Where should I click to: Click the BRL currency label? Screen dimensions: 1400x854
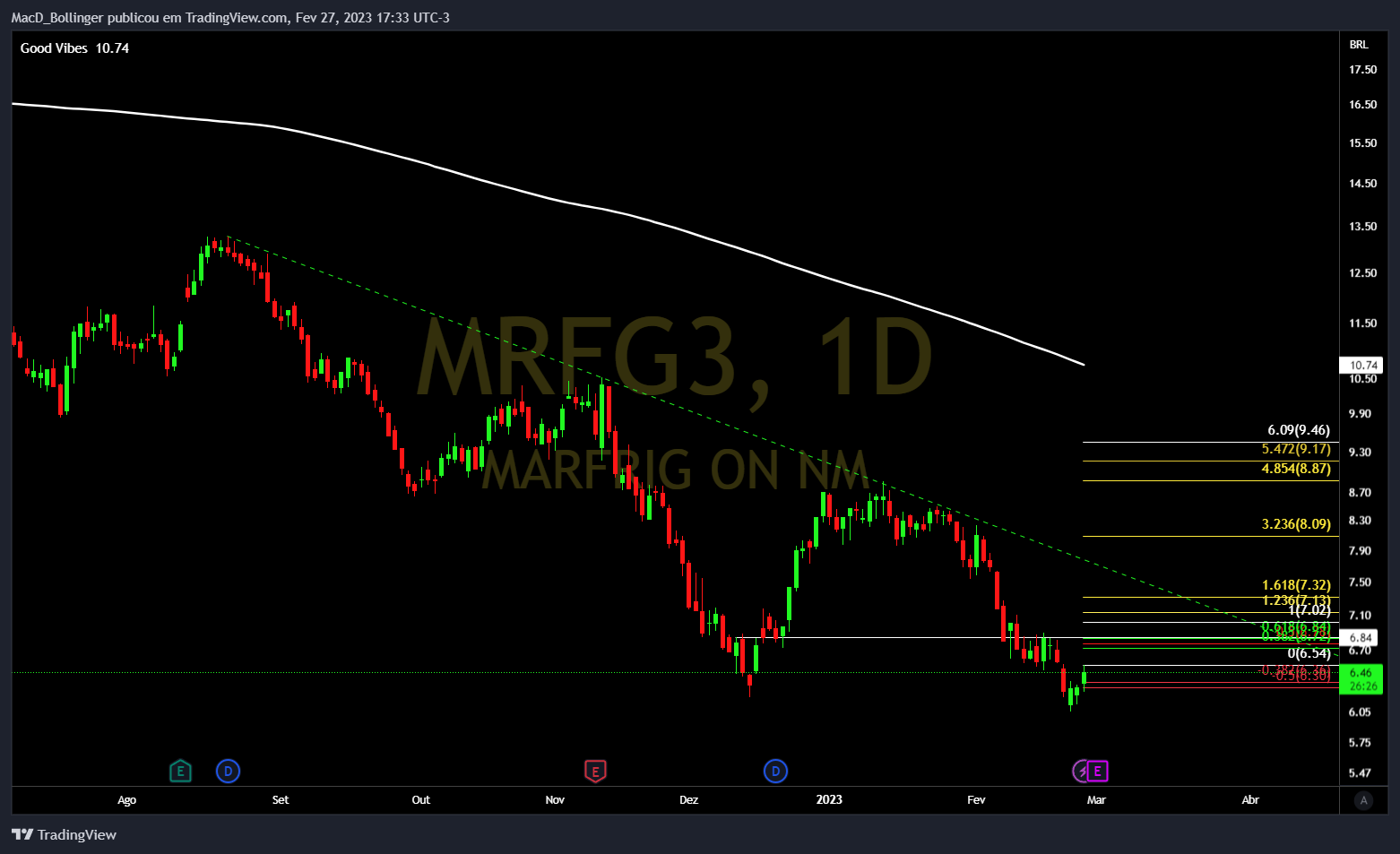click(1359, 45)
